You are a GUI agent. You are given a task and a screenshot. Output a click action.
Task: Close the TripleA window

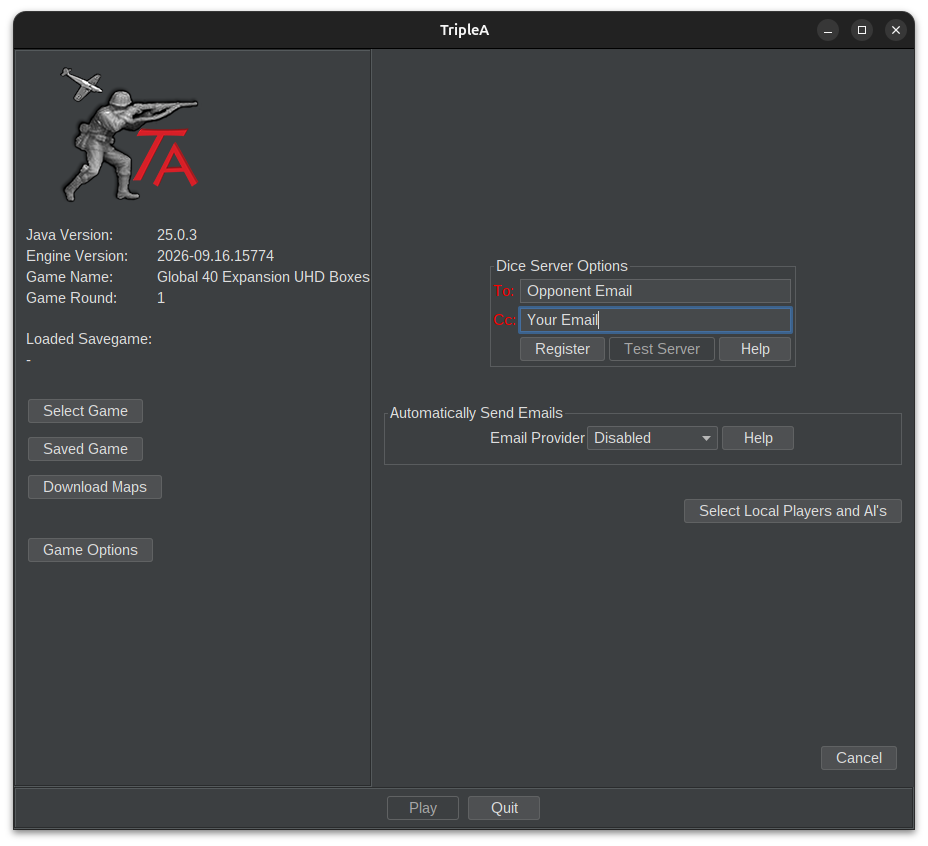pyautogui.click(x=895, y=30)
